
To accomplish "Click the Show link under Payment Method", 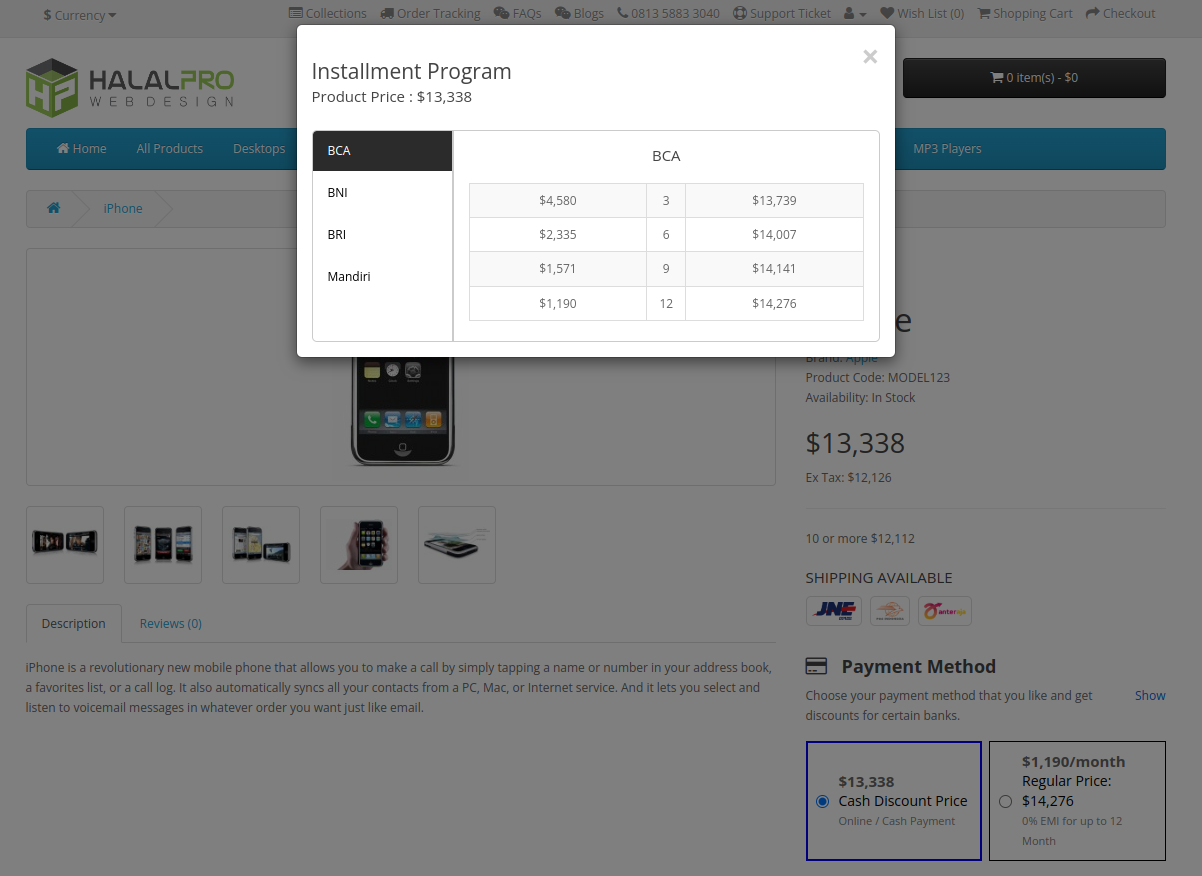I will [1149, 695].
